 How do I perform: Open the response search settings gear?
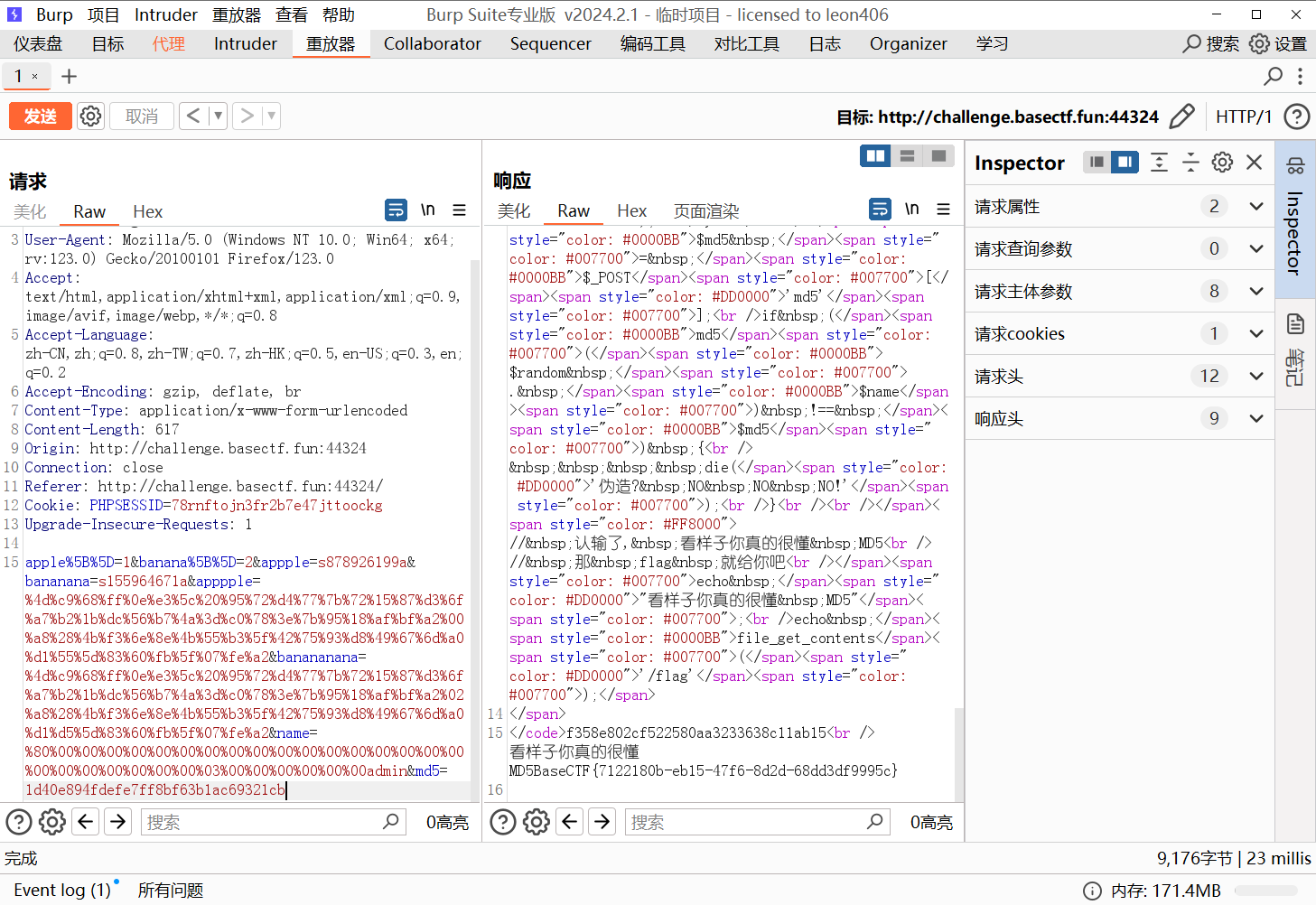537,822
